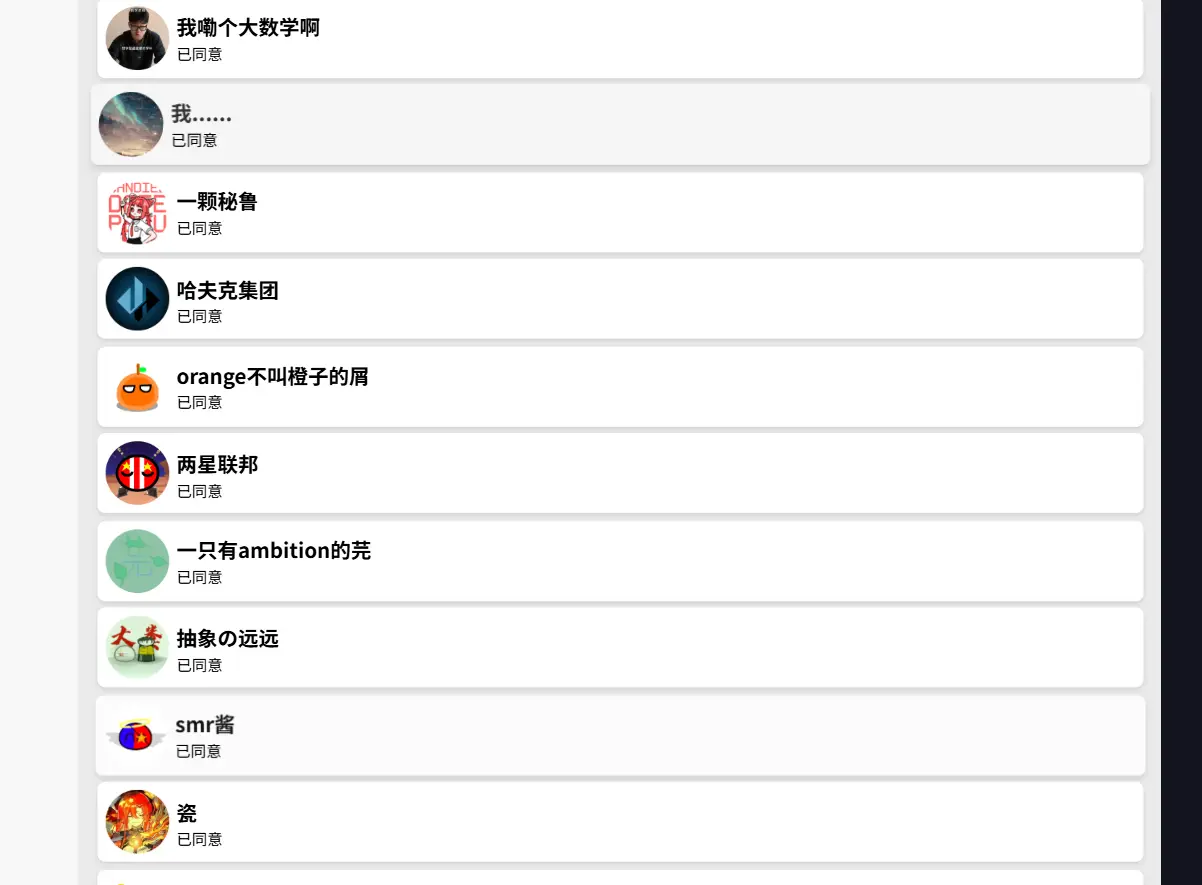The height and width of the screenshot is (885, 1202).
Task: Click the name 一颗秘鲁
Action: click(x=217, y=202)
